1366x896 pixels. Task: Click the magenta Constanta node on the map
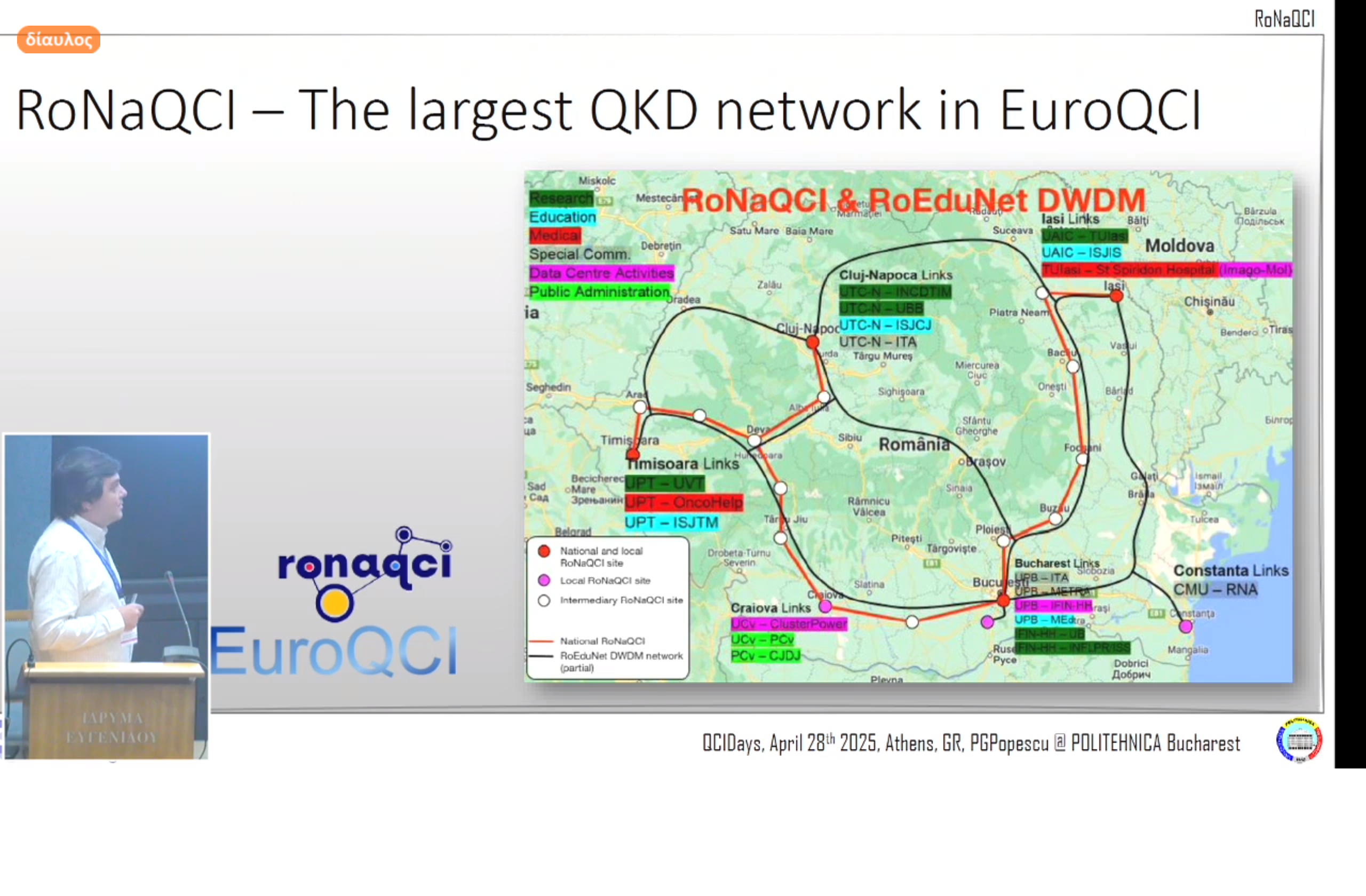pos(1186,627)
